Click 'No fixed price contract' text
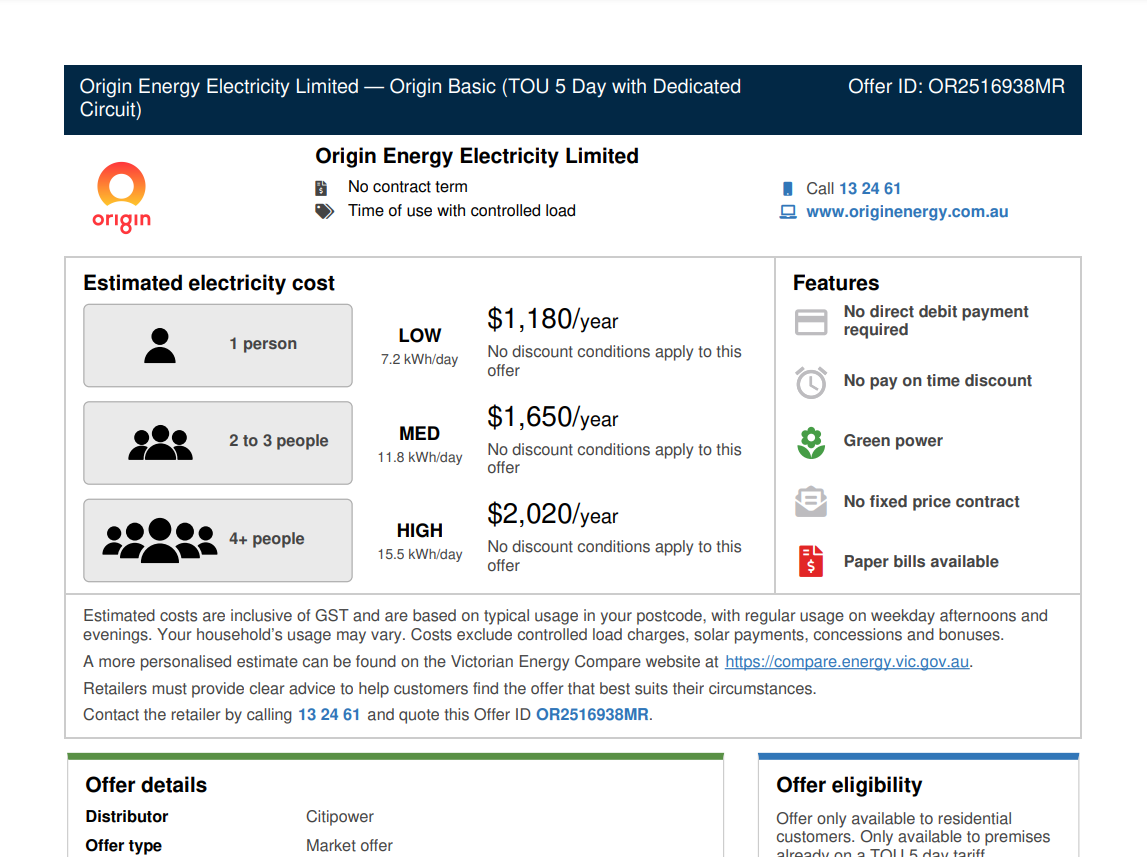The width and height of the screenshot is (1147, 857). 931,502
